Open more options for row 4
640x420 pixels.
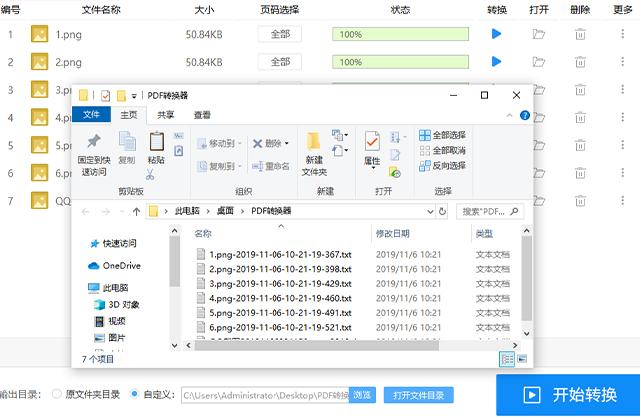tap(622, 117)
